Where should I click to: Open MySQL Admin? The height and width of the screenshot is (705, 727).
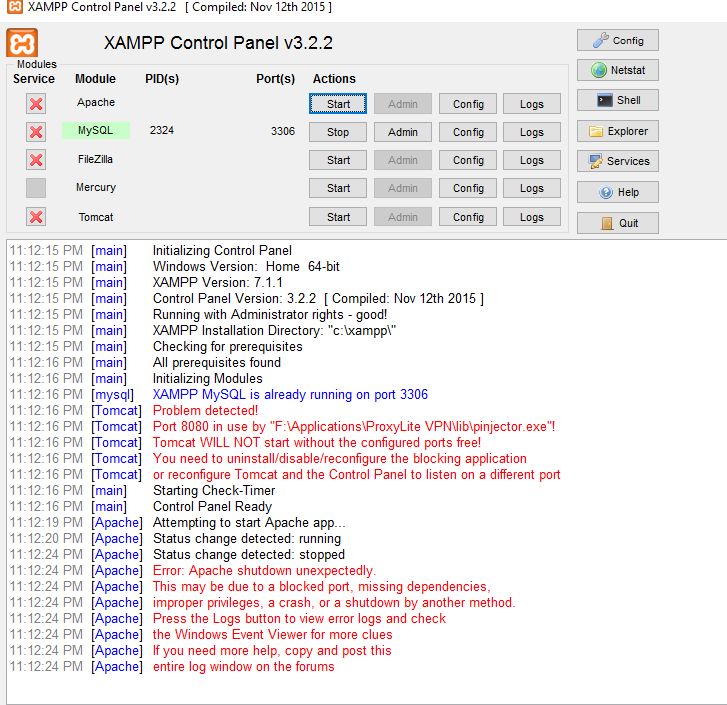pyautogui.click(x=403, y=132)
